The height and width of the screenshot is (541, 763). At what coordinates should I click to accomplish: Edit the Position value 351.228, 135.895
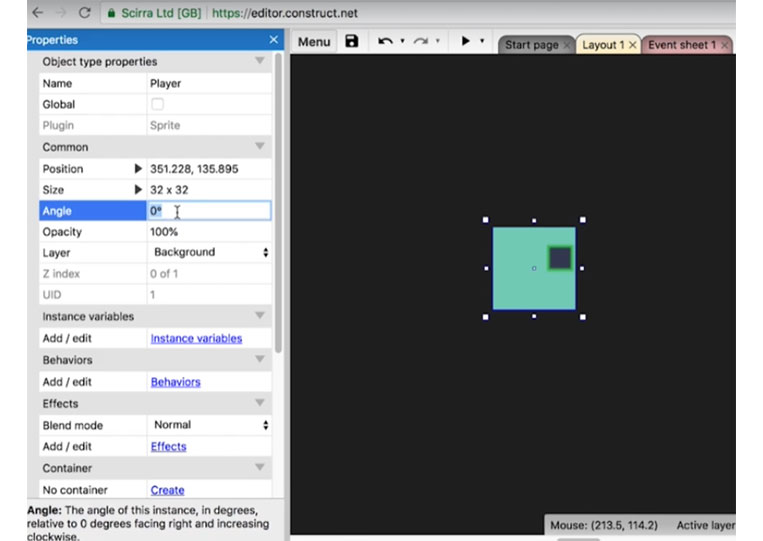click(x=209, y=169)
